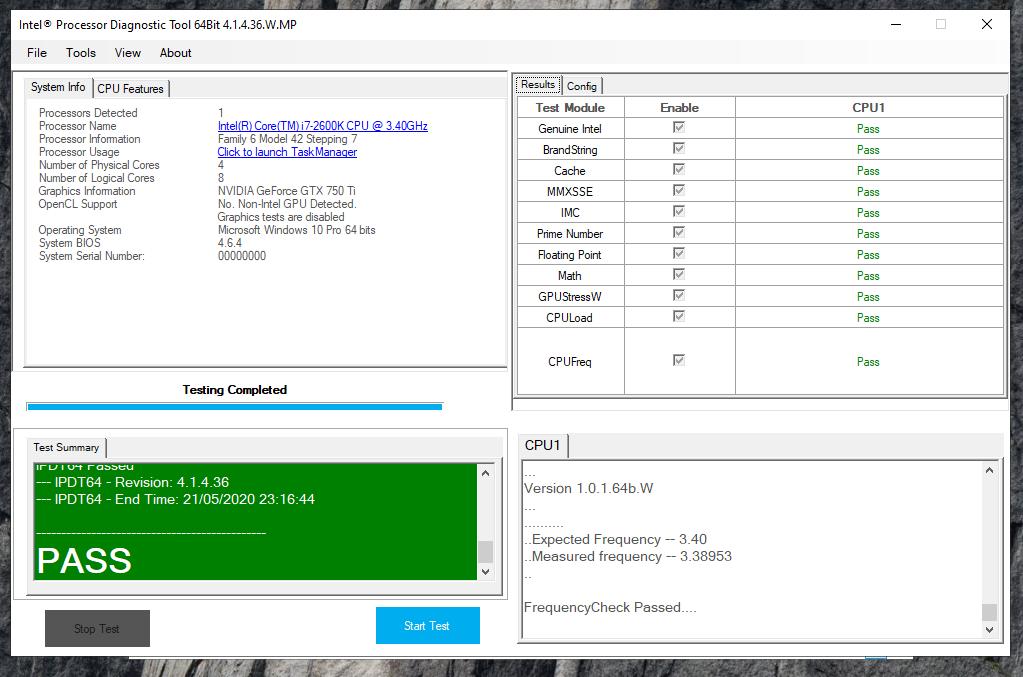Open the About menu

click(x=176, y=53)
